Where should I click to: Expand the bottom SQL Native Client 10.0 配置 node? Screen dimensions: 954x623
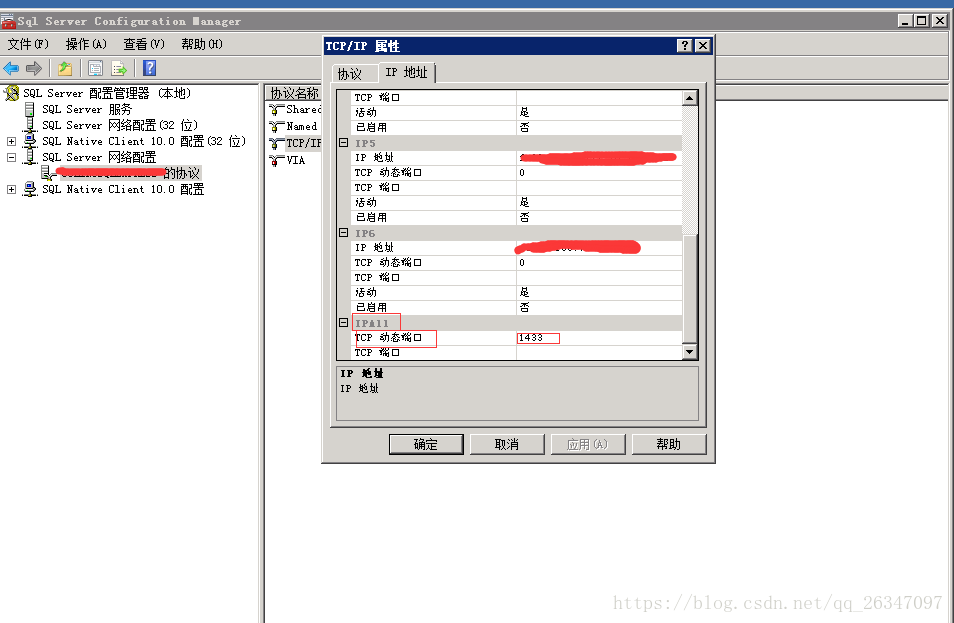click(11, 189)
